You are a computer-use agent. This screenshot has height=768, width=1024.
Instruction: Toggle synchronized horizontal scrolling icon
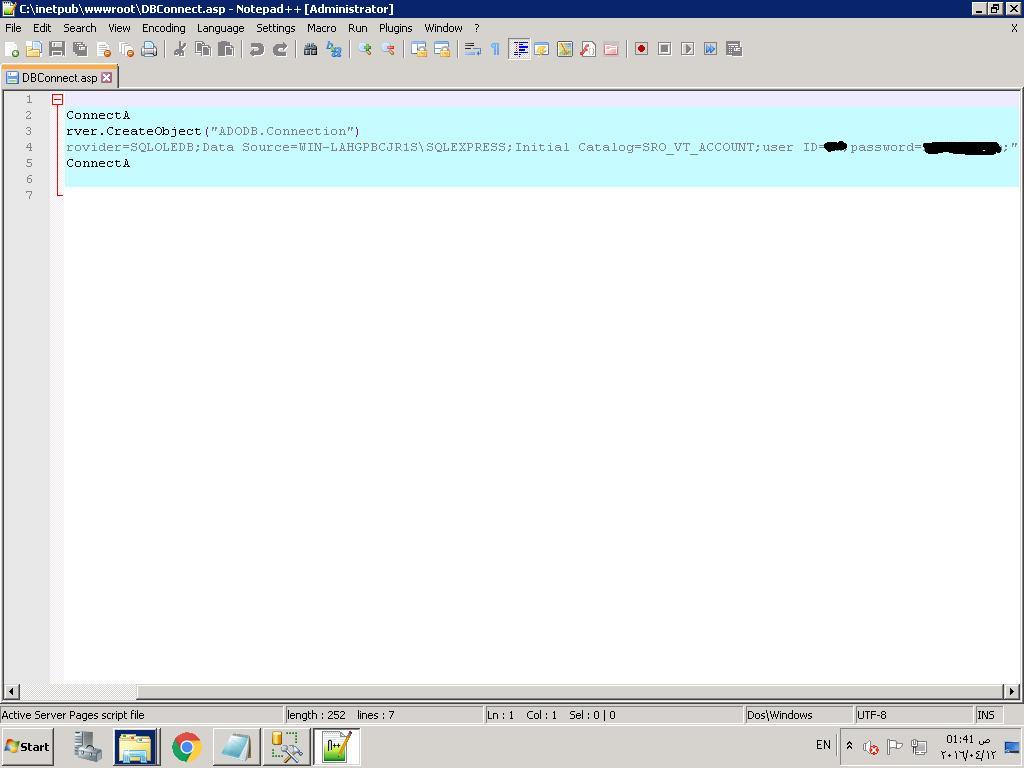click(442, 49)
